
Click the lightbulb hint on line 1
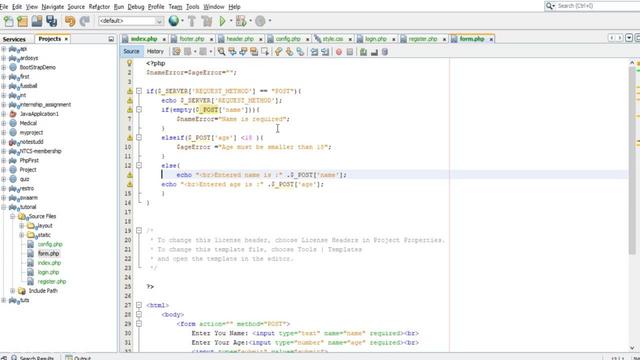129,63
